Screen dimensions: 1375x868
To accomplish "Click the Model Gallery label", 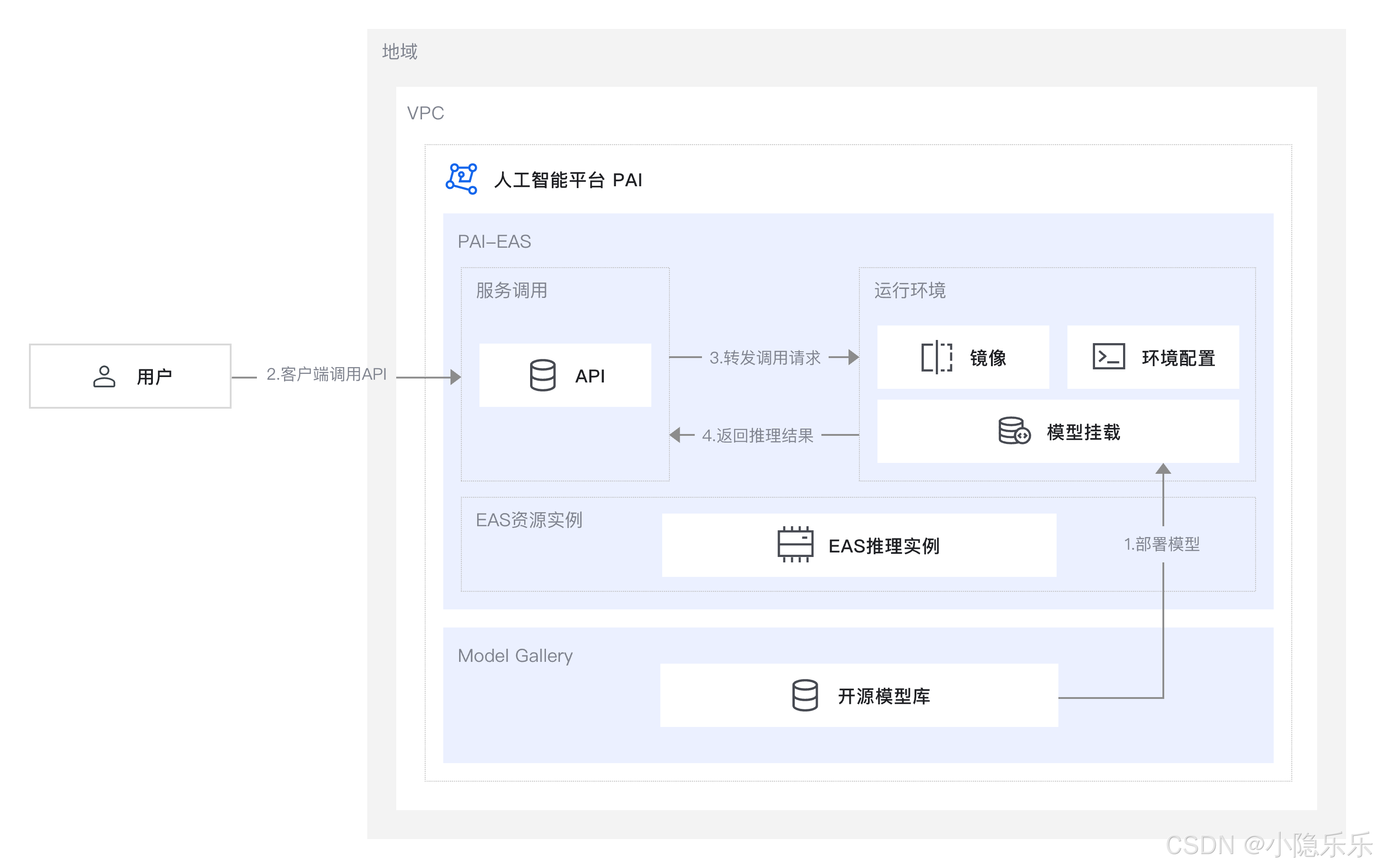I will [515, 656].
